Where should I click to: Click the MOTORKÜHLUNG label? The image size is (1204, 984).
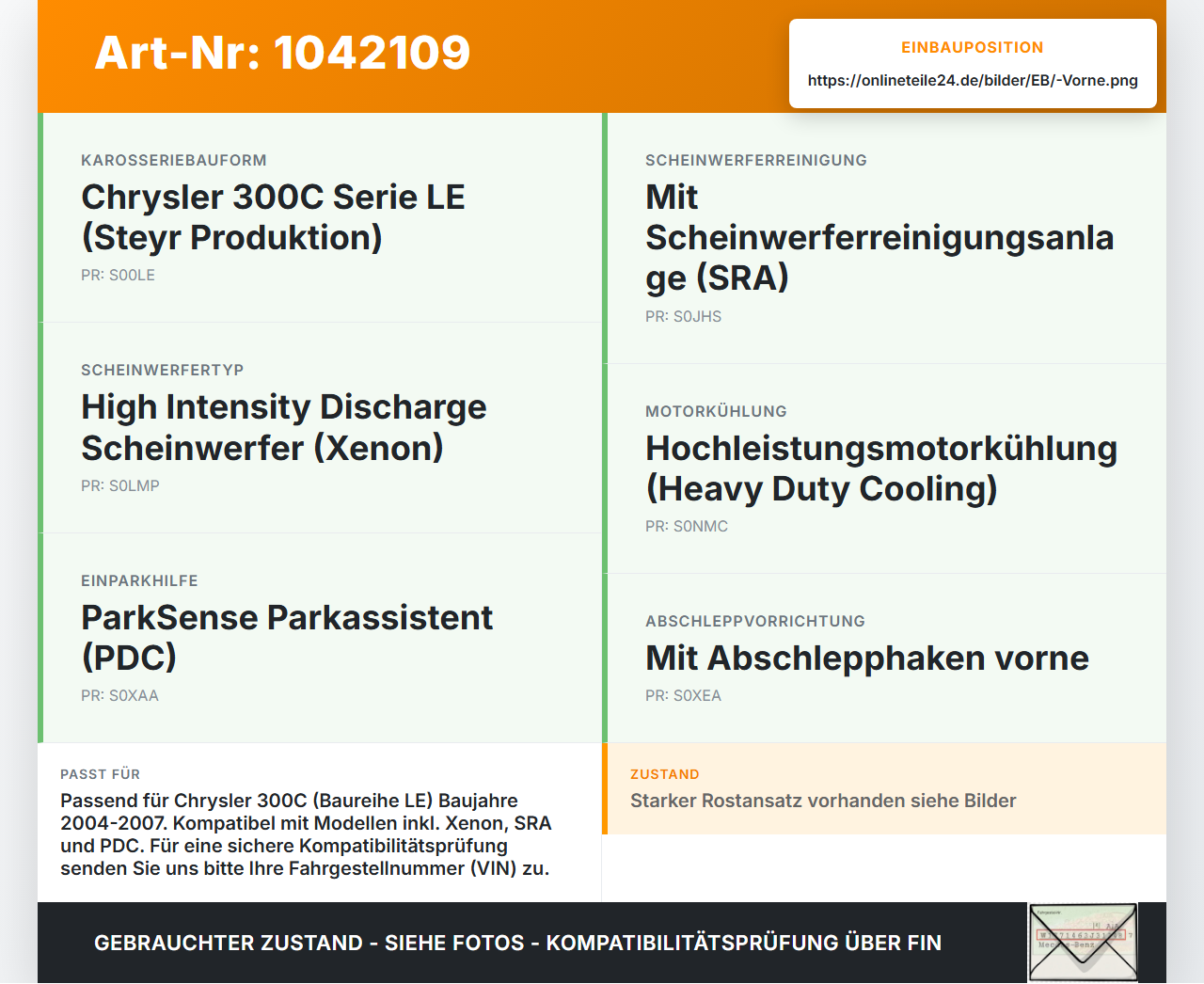tap(716, 411)
